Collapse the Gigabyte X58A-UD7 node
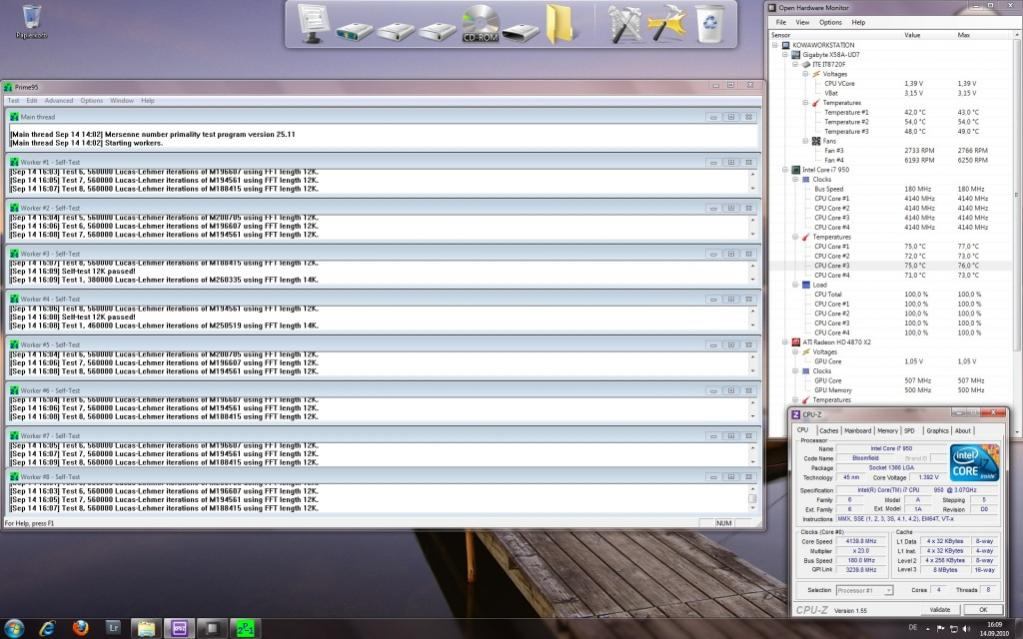1023x639 pixels. pyautogui.click(x=785, y=55)
